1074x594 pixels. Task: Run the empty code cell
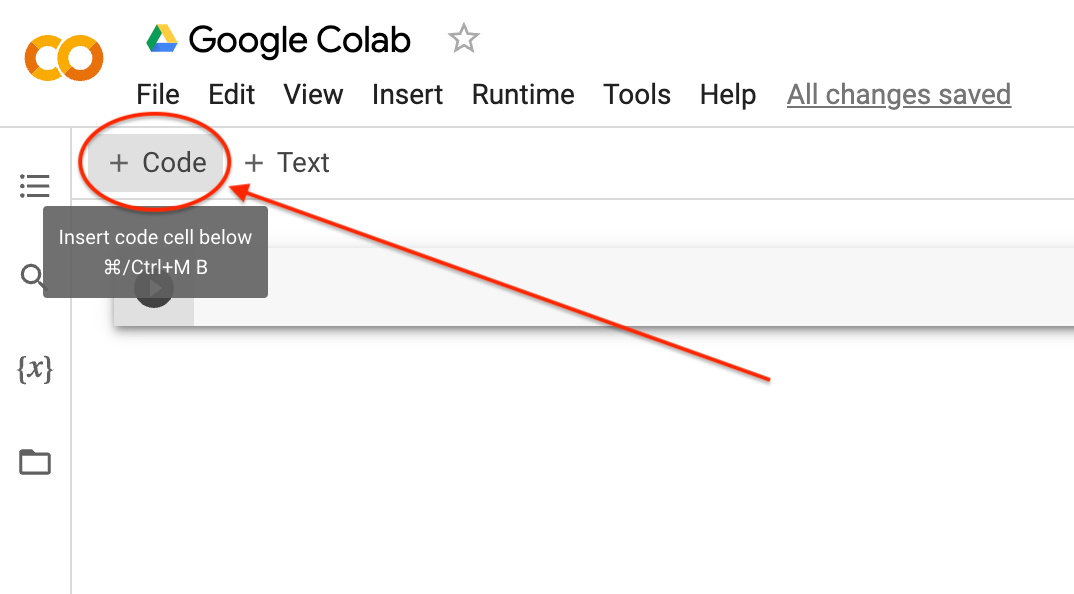coord(154,289)
